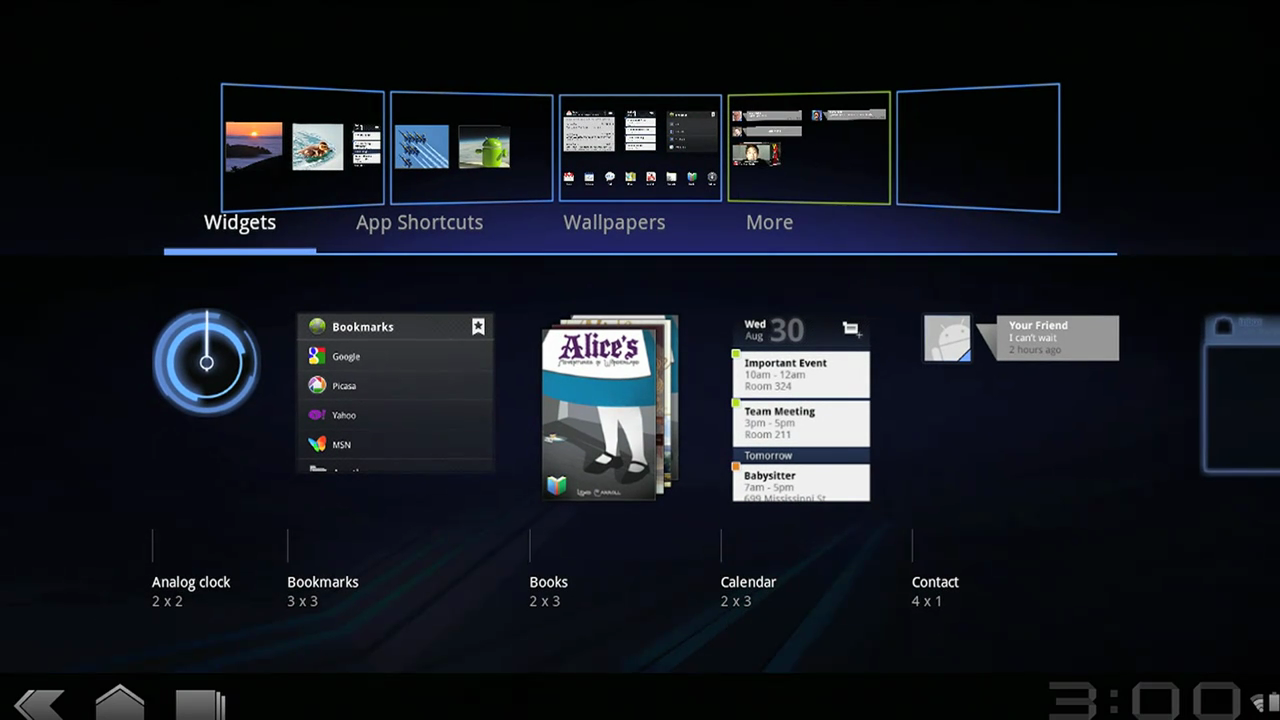Select the highlighted home screen panel thumbnail
This screenshot has height=720, width=1280.
tap(809, 147)
